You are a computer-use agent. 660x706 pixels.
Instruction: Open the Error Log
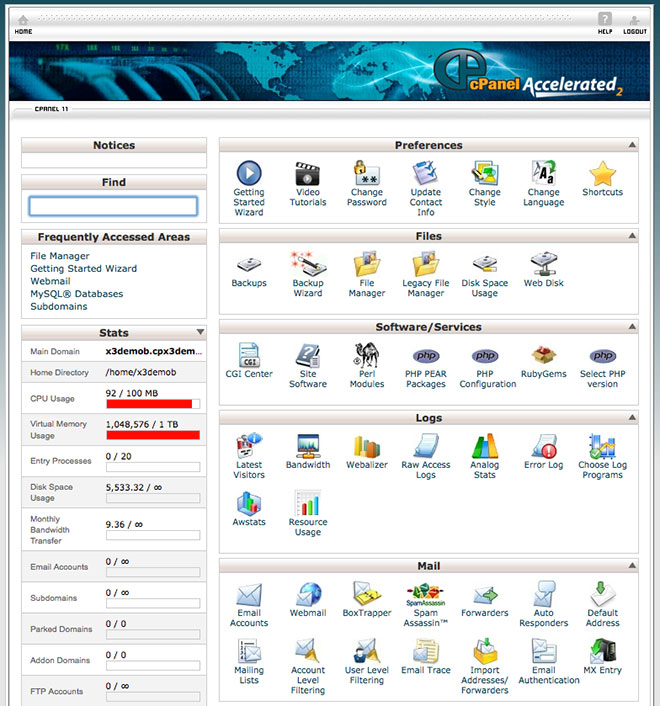click(x=543, y=446)
